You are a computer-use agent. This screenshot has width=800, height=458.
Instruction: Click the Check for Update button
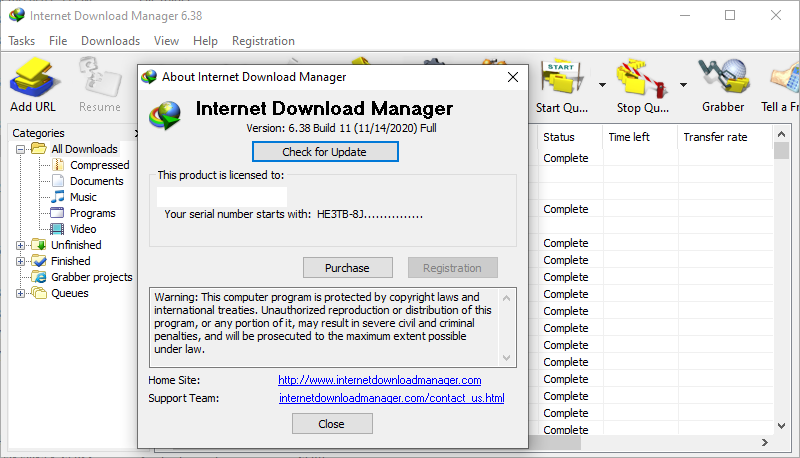pyautogui.click(x=325, y=152)
